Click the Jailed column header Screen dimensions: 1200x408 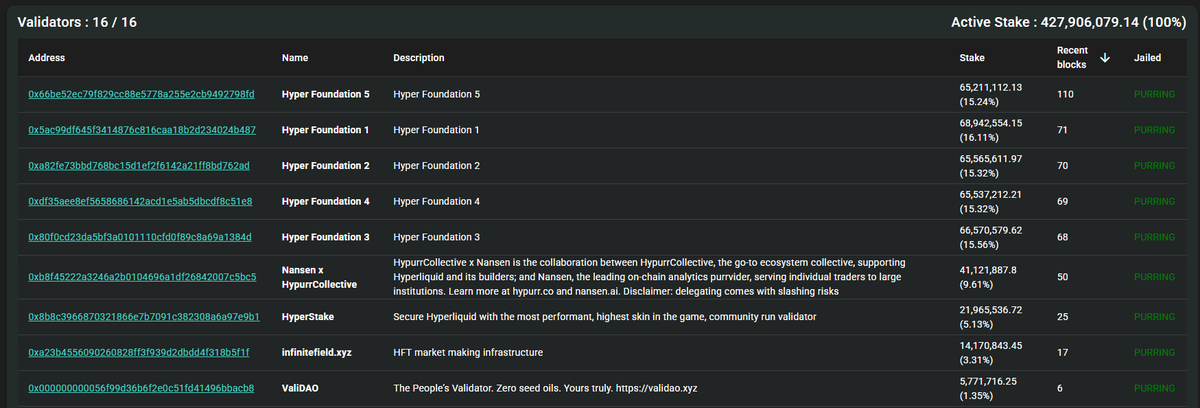[x=1147, y=58]
